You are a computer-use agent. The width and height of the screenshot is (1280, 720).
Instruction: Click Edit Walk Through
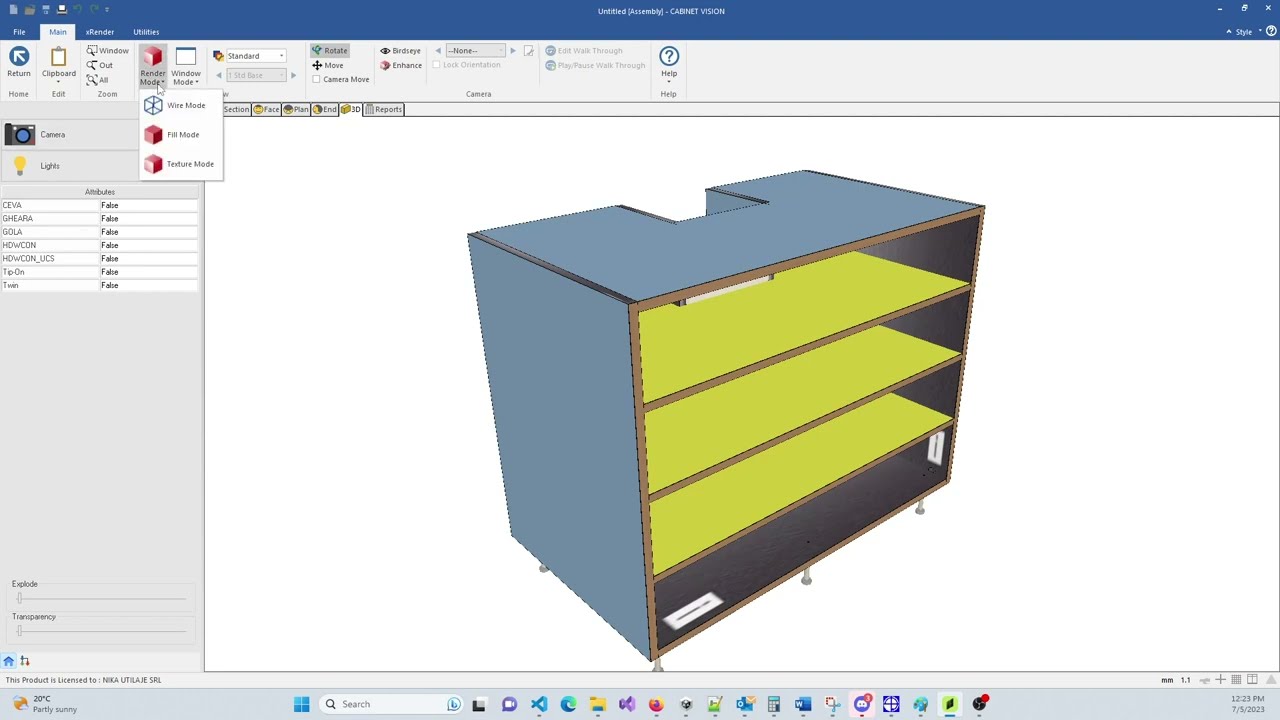[583, 51]
